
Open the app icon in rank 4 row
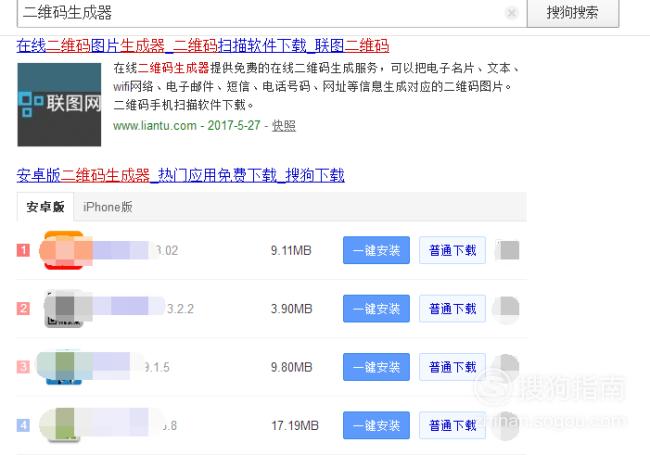click(x=63, y=426)
